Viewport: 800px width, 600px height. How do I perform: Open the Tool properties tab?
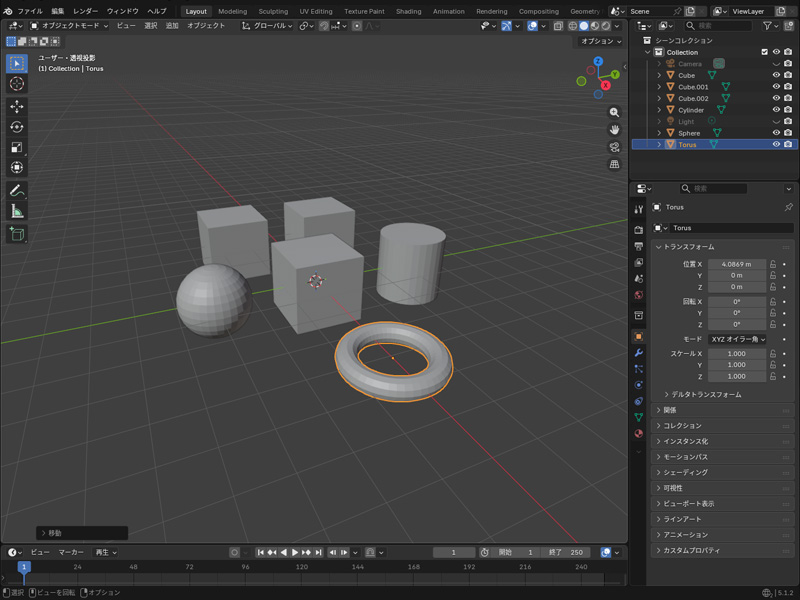638,209
